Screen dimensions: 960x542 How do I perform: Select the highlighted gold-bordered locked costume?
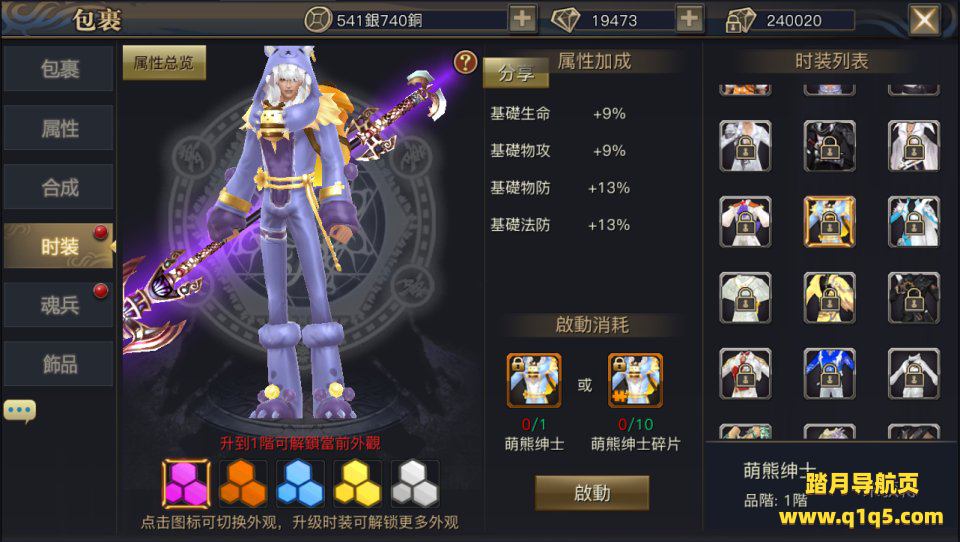830,222
